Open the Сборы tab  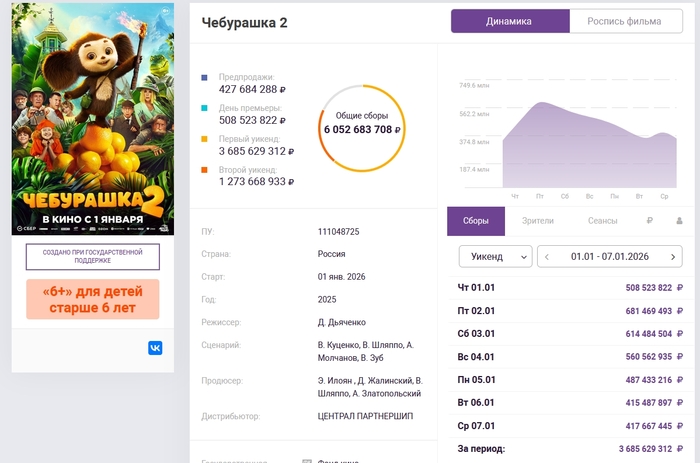click(476, 221)
